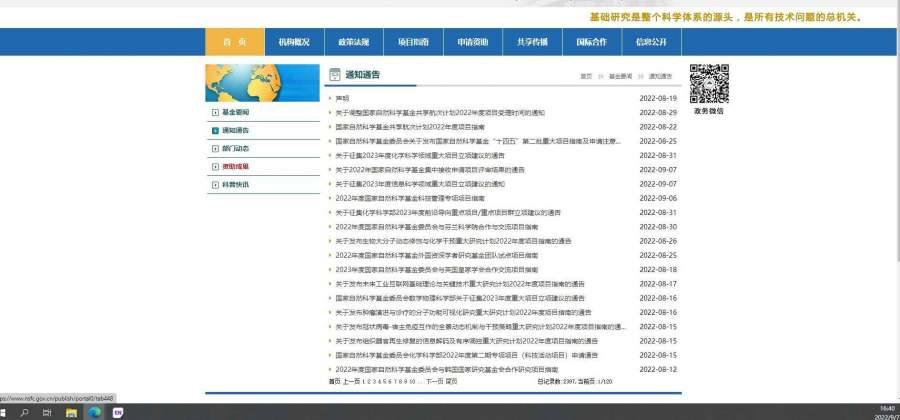Click the 资助成果 sidebar plus icon

(x=215, y=166)
